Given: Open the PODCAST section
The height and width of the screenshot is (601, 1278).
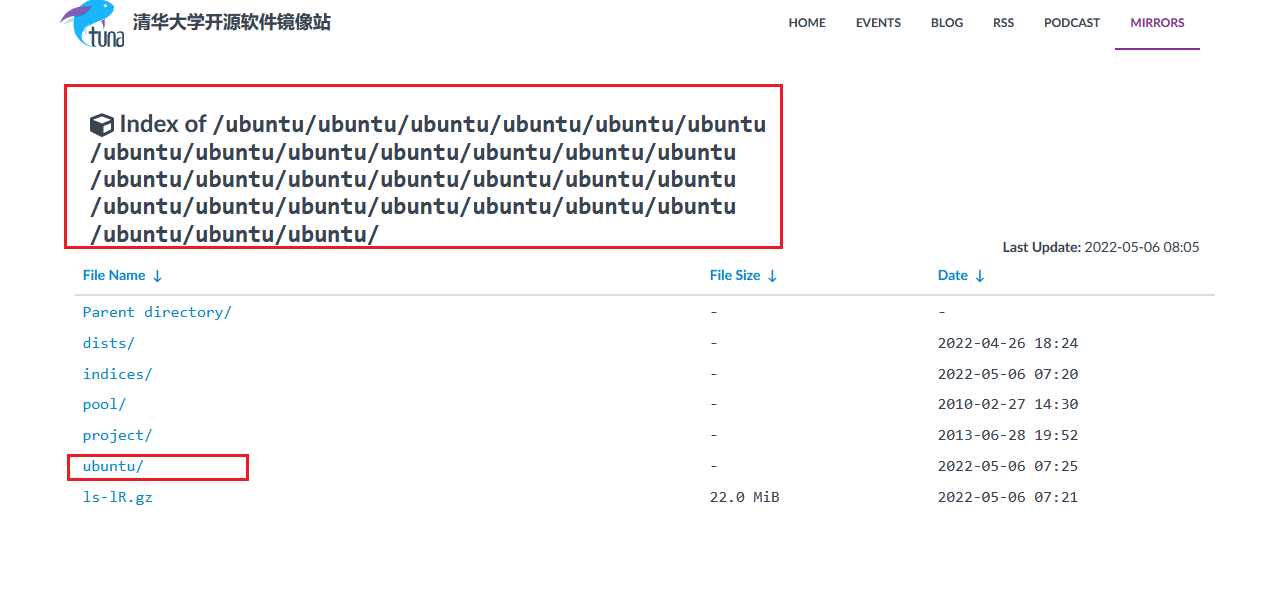Looking at the screenshot, I should [1071, 22].
